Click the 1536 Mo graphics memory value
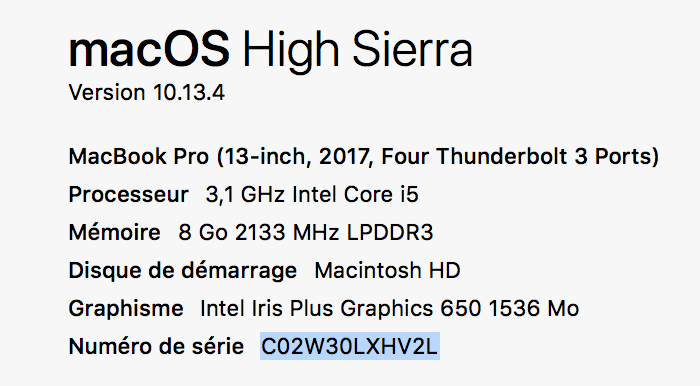Screen dimensions: 700x386 (x=534, y=308)
